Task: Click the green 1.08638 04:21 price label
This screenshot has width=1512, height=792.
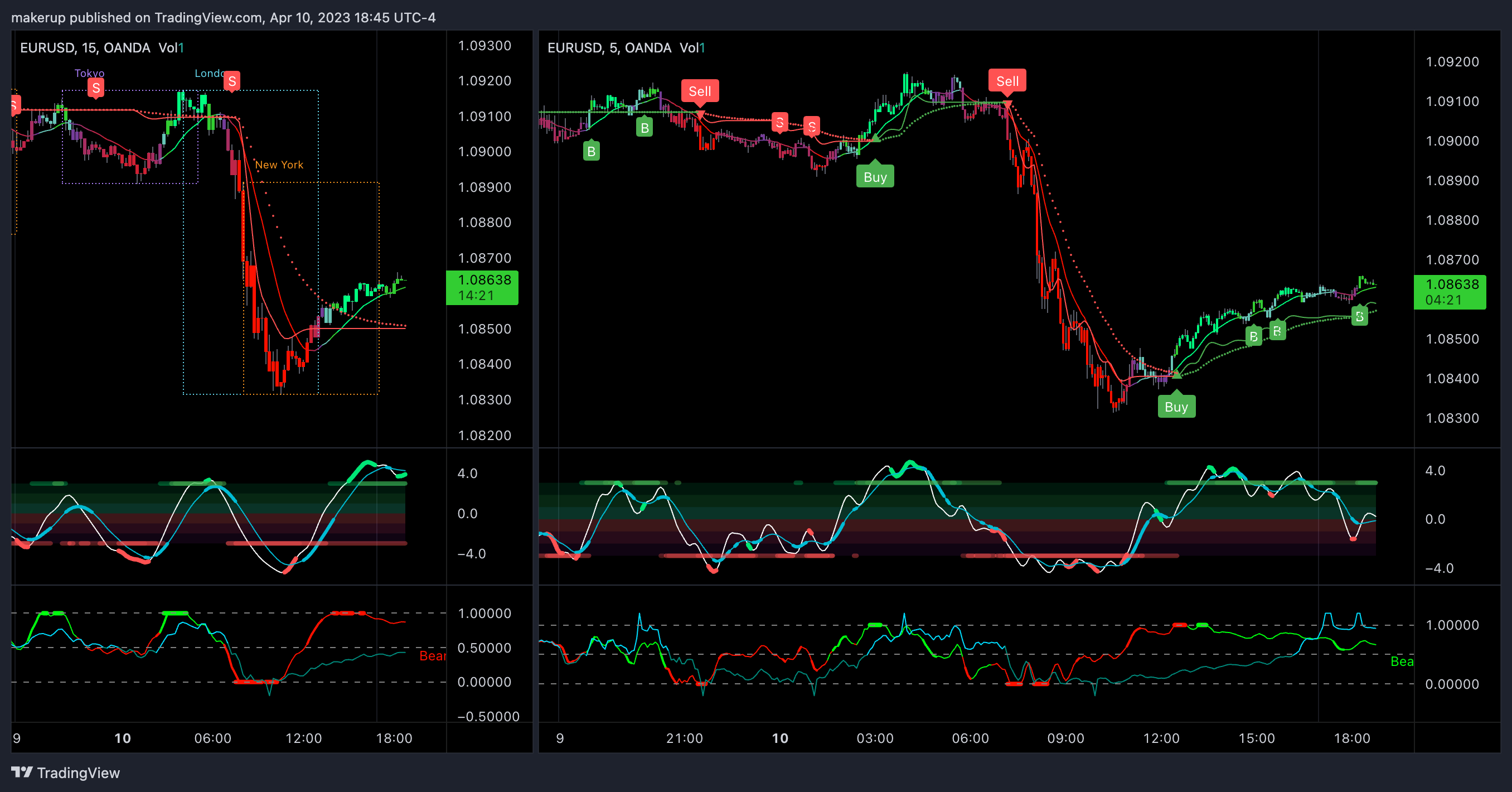Action: 1450,292
